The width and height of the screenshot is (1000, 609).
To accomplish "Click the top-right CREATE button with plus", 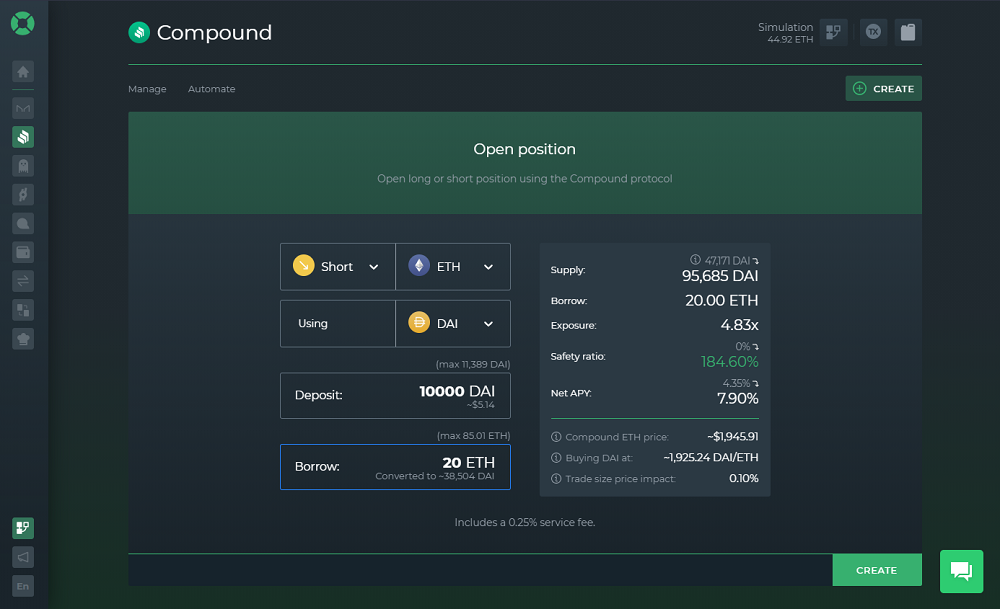I will click(883, 89).
